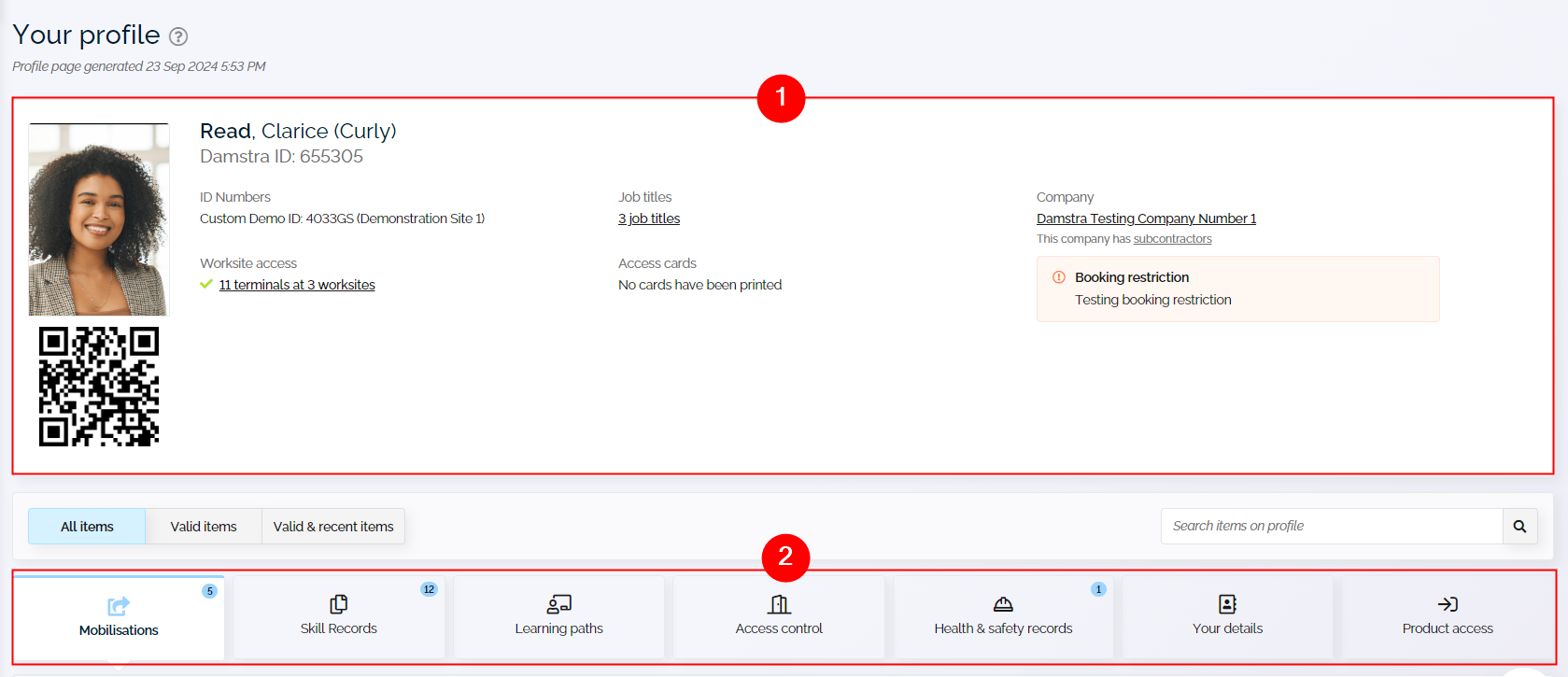Image resolution: width=1568 pixels, height=677 pixels.
Task: Click the profile photo of Clarice Read
Action: 99,220
